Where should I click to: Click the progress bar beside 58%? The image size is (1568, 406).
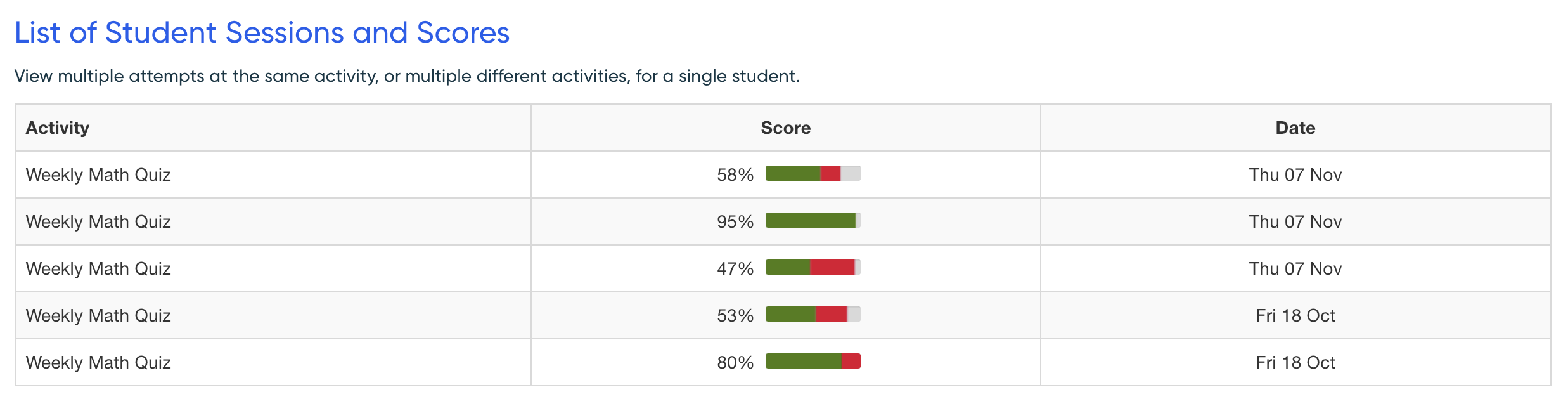click(x=813, y=173)
